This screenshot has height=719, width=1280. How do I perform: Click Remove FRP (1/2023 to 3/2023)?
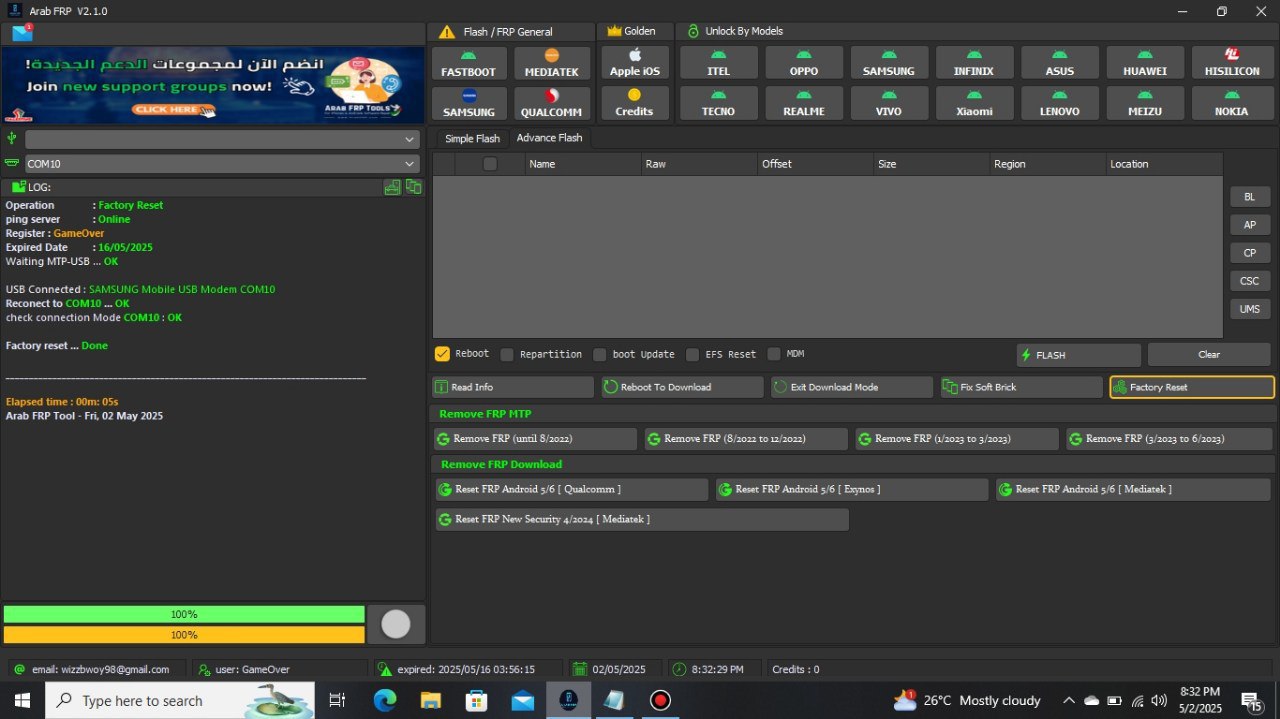click(x=957, y=439)
